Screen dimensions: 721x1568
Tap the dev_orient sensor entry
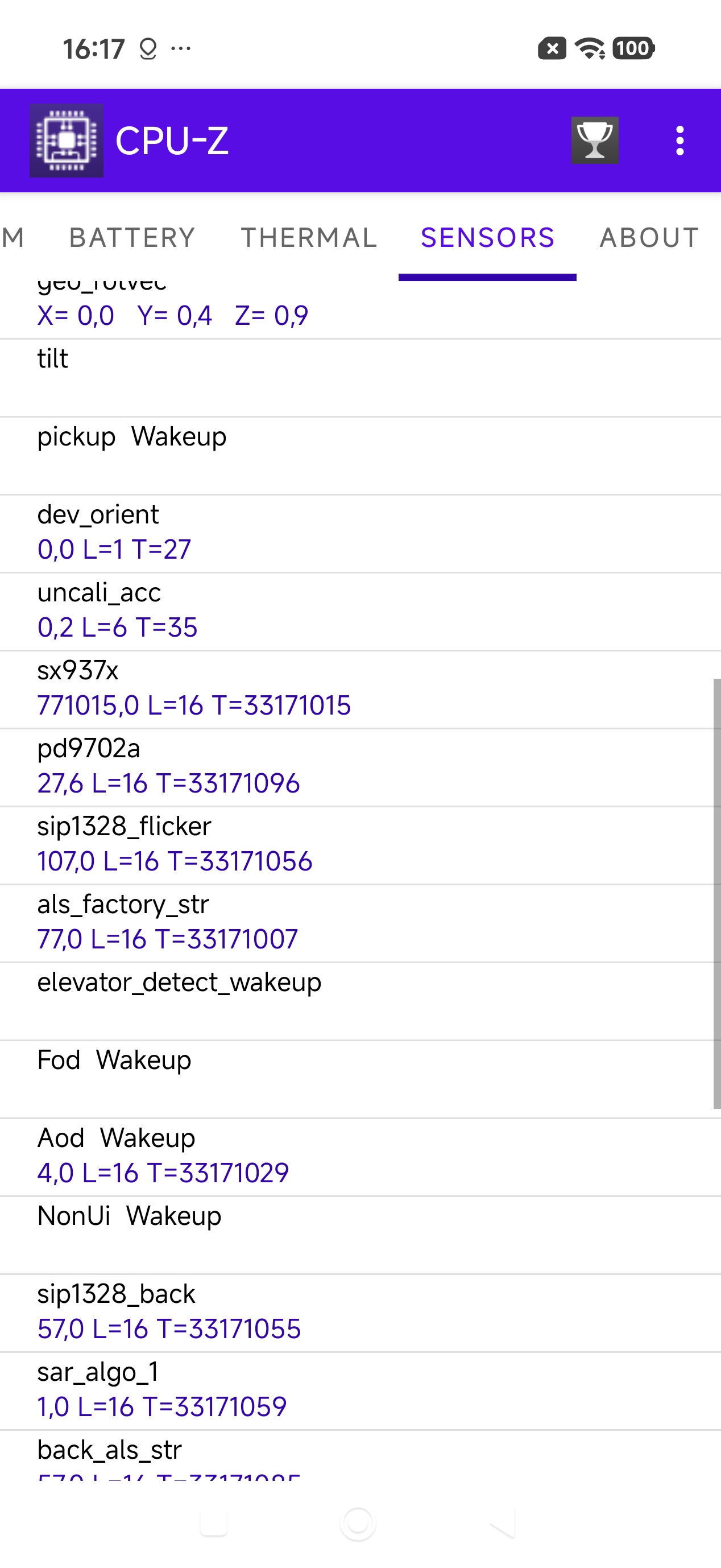coord(360,533)
